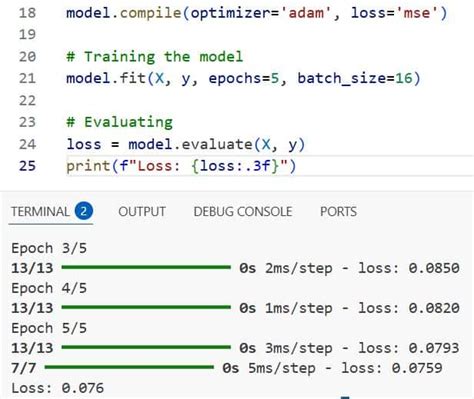
Task: Click the terminal text 'loss: 0.0759'
Action: (392, 368)
